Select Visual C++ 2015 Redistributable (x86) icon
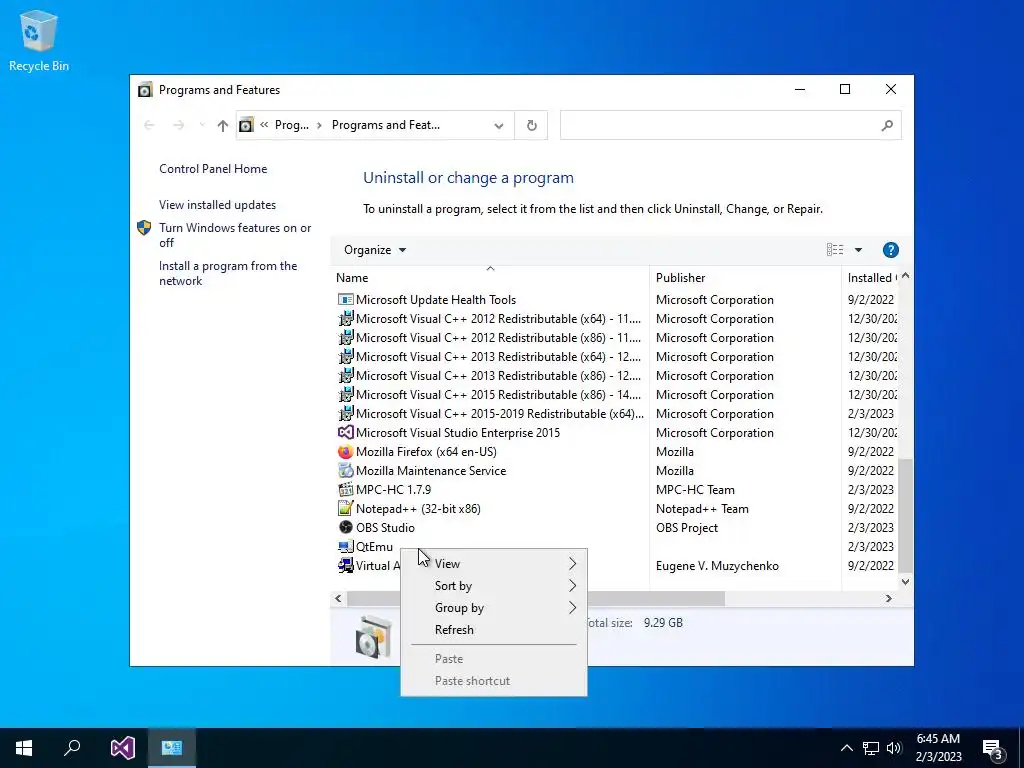 [345, 394]
